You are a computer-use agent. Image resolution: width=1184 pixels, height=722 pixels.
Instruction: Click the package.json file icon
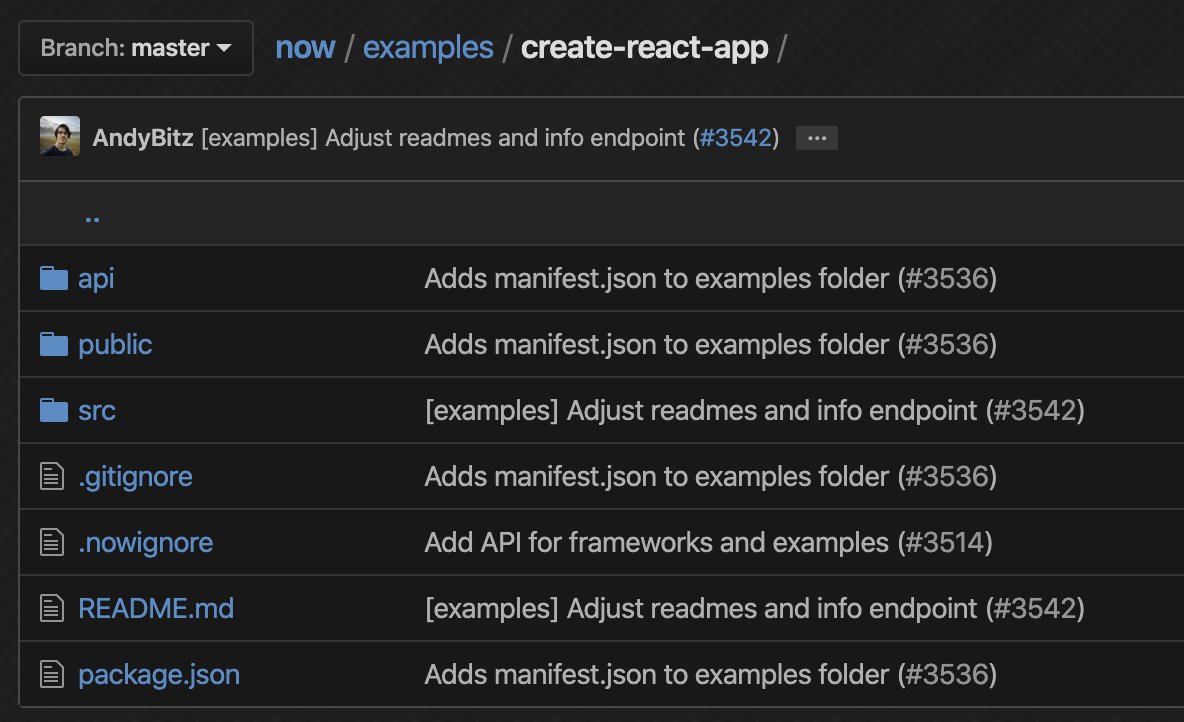[51, 674]
